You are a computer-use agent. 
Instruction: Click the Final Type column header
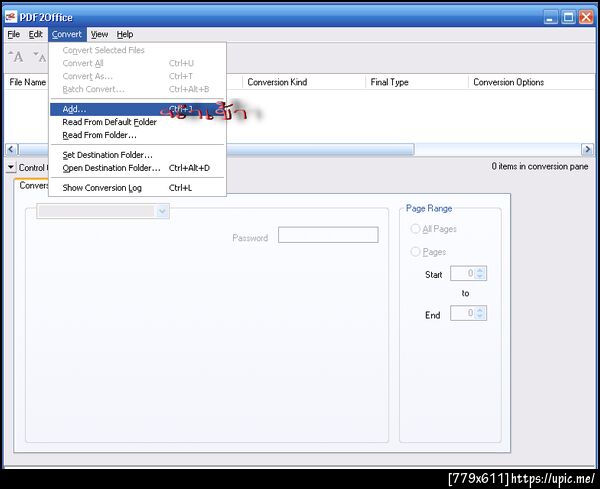[417, 82]
